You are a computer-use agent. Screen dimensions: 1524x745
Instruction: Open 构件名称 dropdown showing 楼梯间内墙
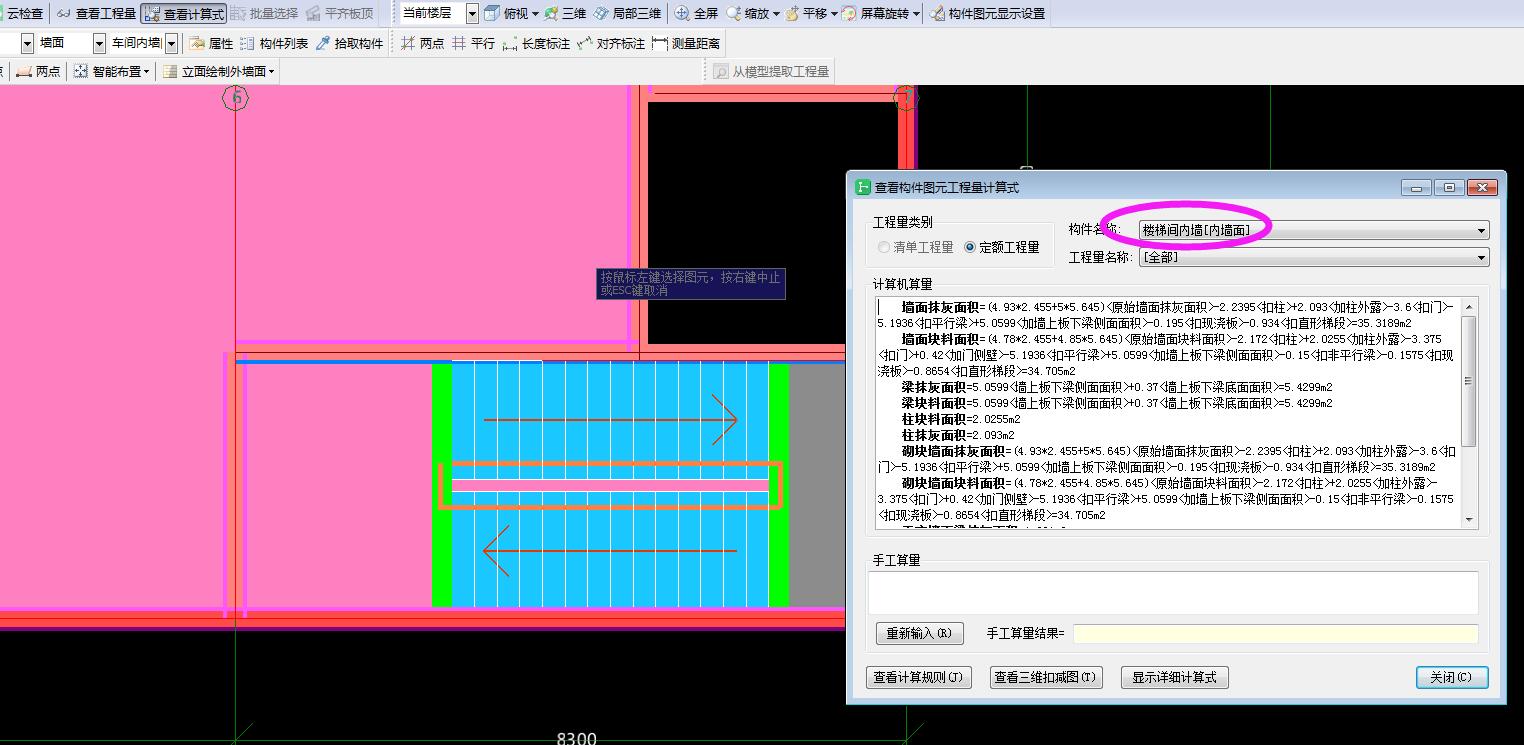[x=1314, y=230]
